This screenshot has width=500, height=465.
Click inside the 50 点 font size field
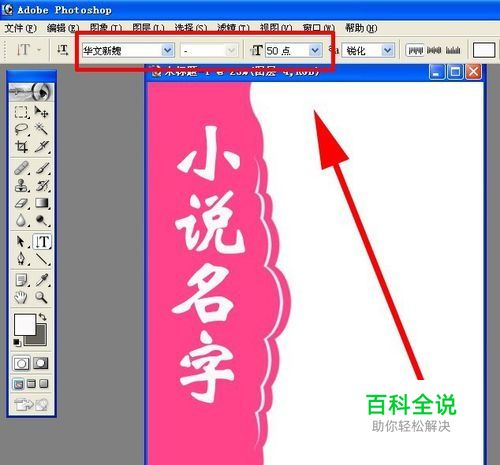click(287, 51)
